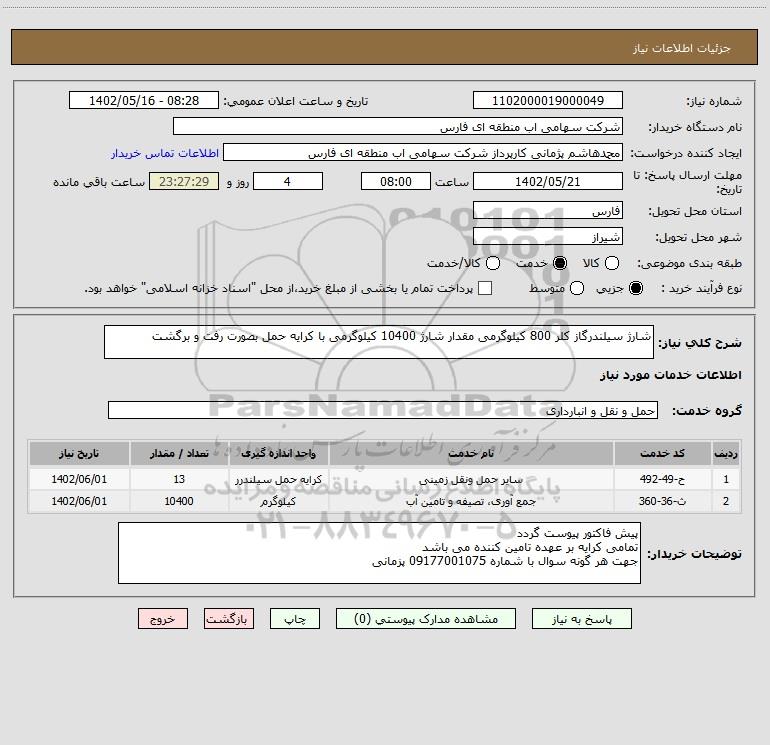The width and height of the screenshot is (770, 745).
Task: Click the بازگشت back button
Action: click(x=229, y=619)
